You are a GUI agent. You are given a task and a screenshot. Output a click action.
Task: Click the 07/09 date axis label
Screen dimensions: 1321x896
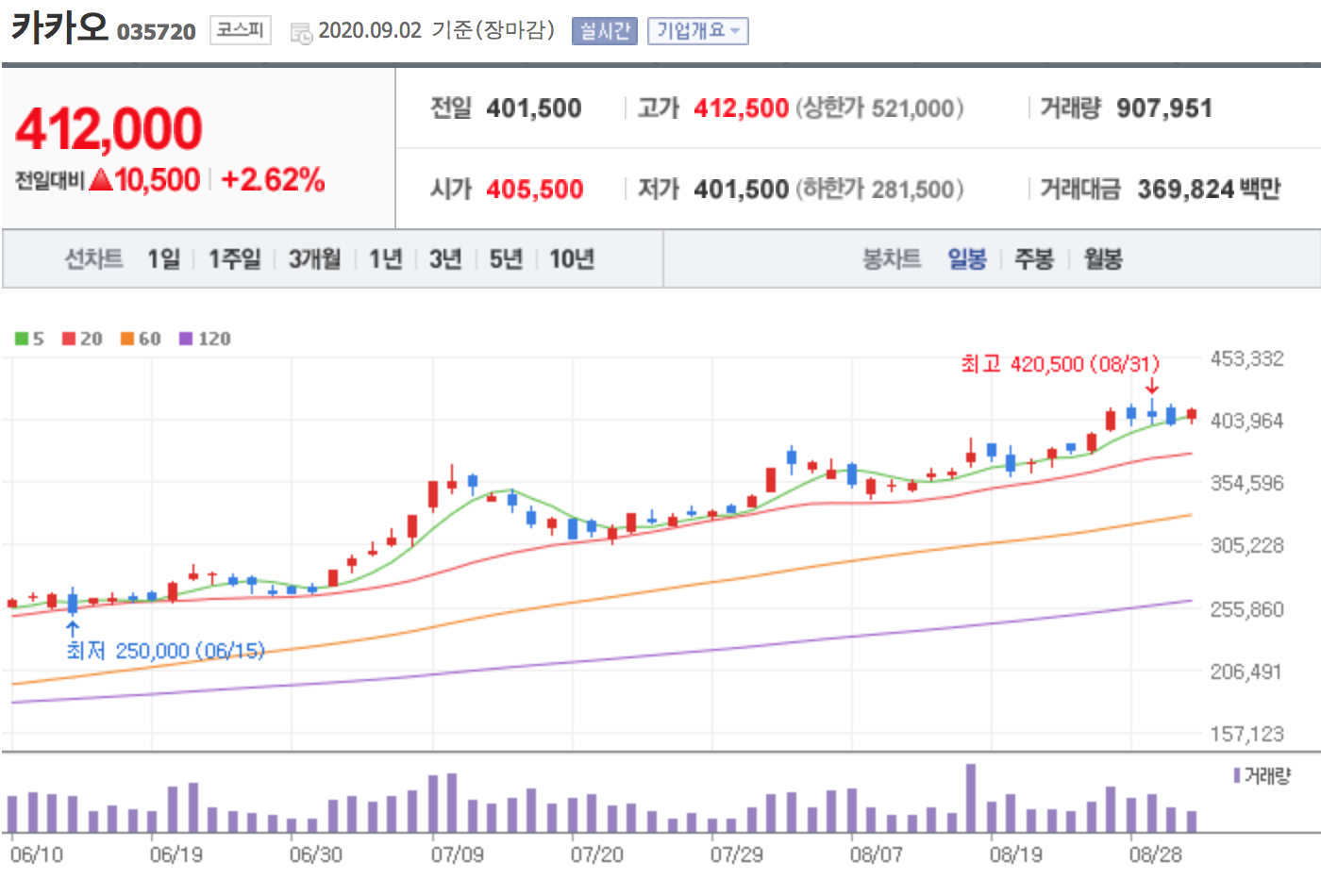tap(458, 855)
